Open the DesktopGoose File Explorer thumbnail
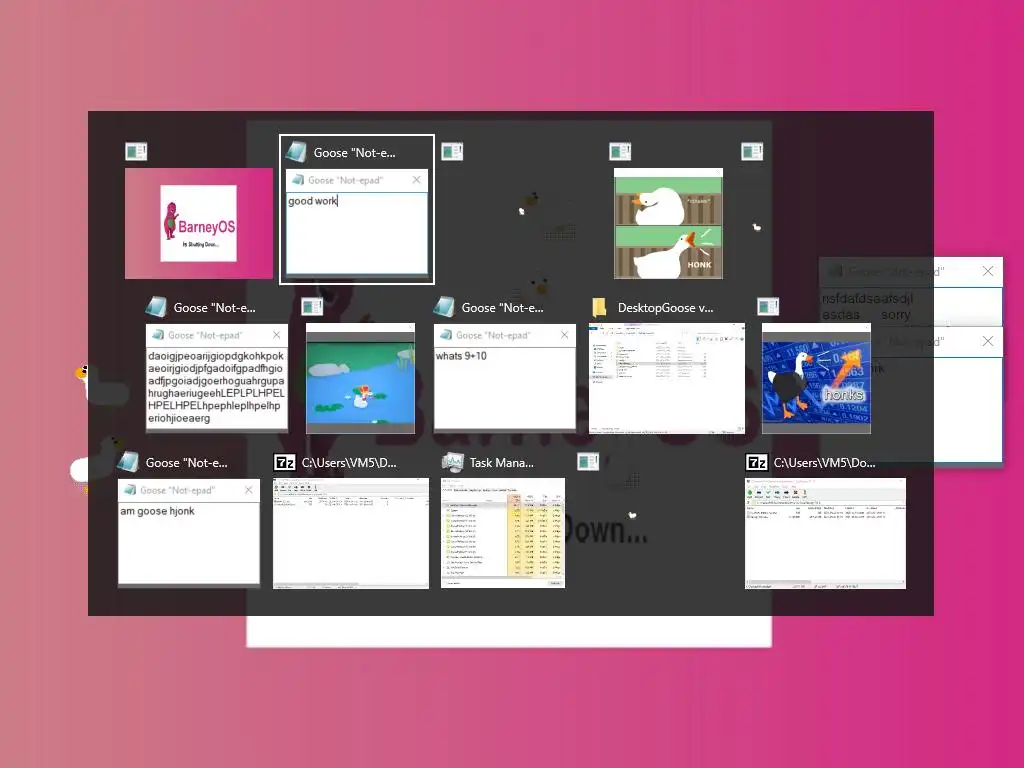The width and height of the screenshot is (1024, 768). coord(667,379)
